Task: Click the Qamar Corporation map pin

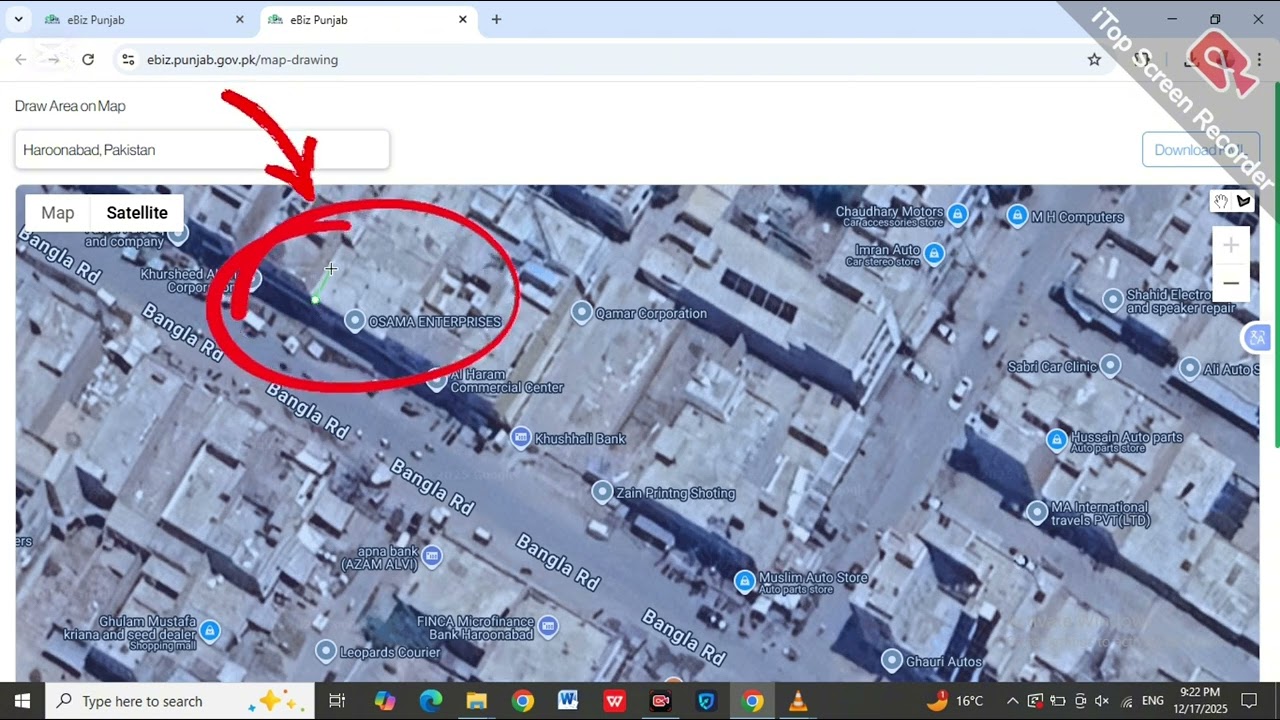Action: tap(582, 313)
